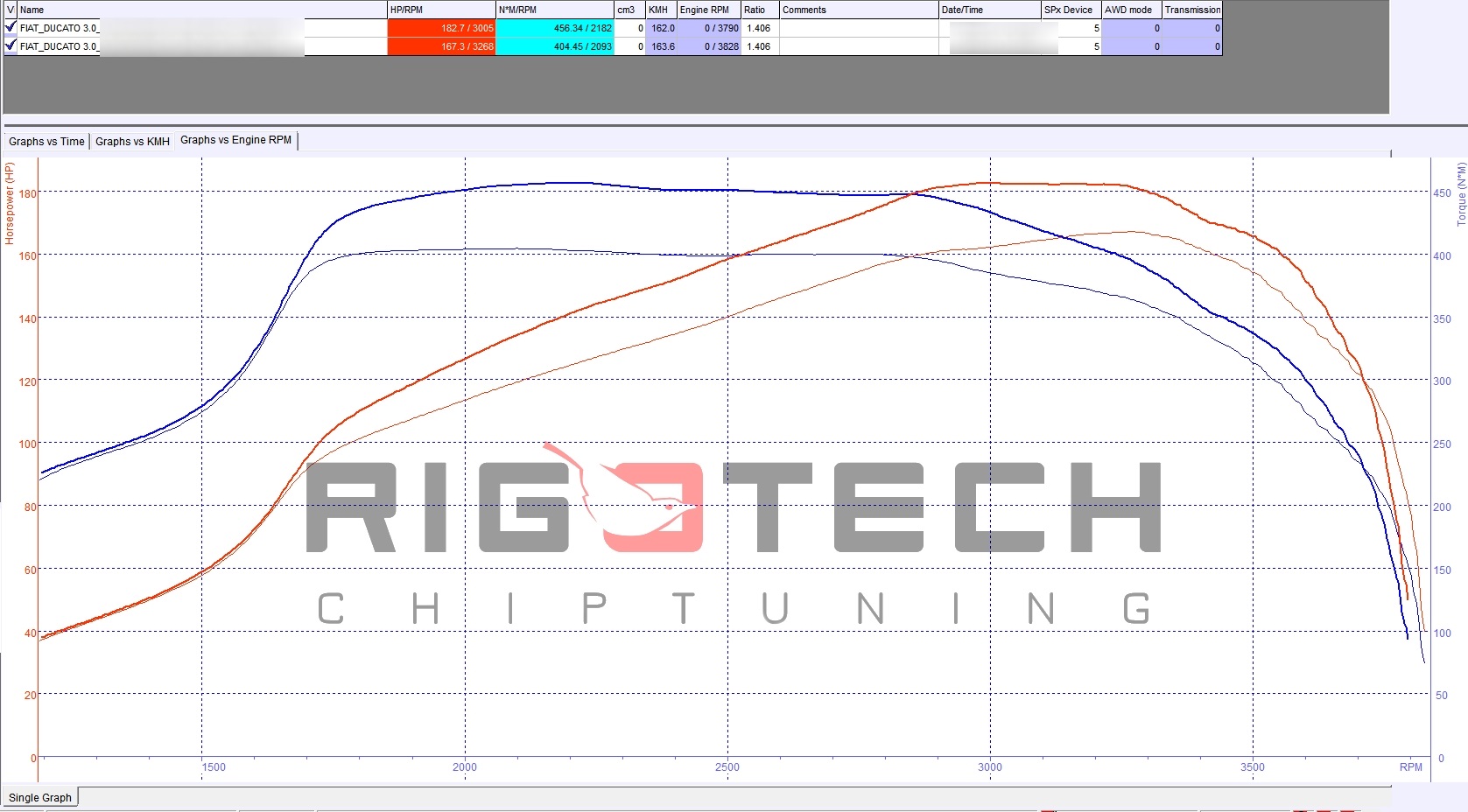The width and height of the screenshot is (1468, 812).
Task: Click the Comments cell of the 167.3 HP run
Action: 859,46
